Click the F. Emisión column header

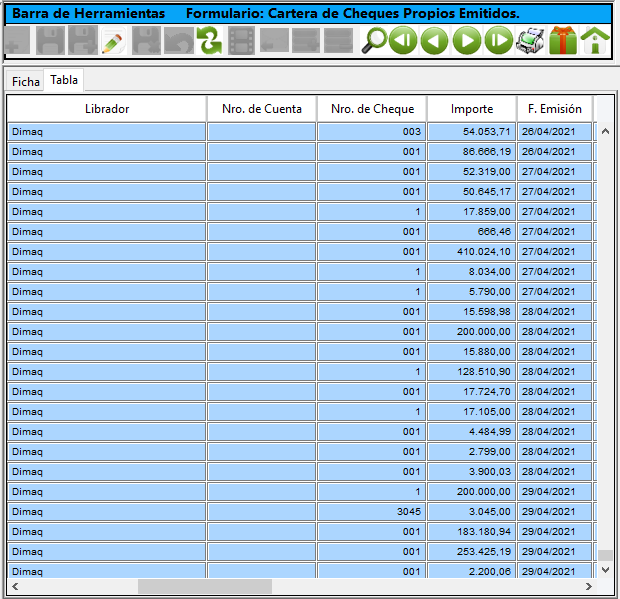click(555, 109)
